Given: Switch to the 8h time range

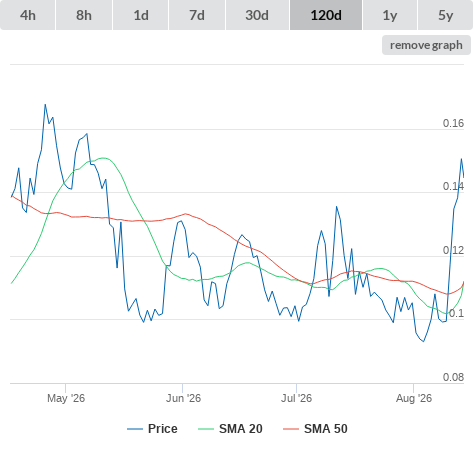Looking at the screenshot, I should 84,15.
